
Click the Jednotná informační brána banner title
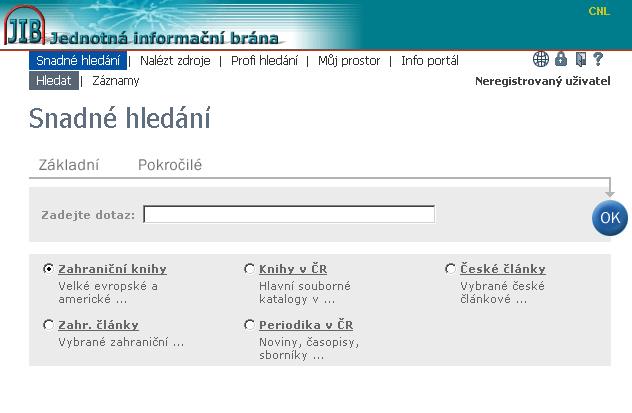point(164,38)
